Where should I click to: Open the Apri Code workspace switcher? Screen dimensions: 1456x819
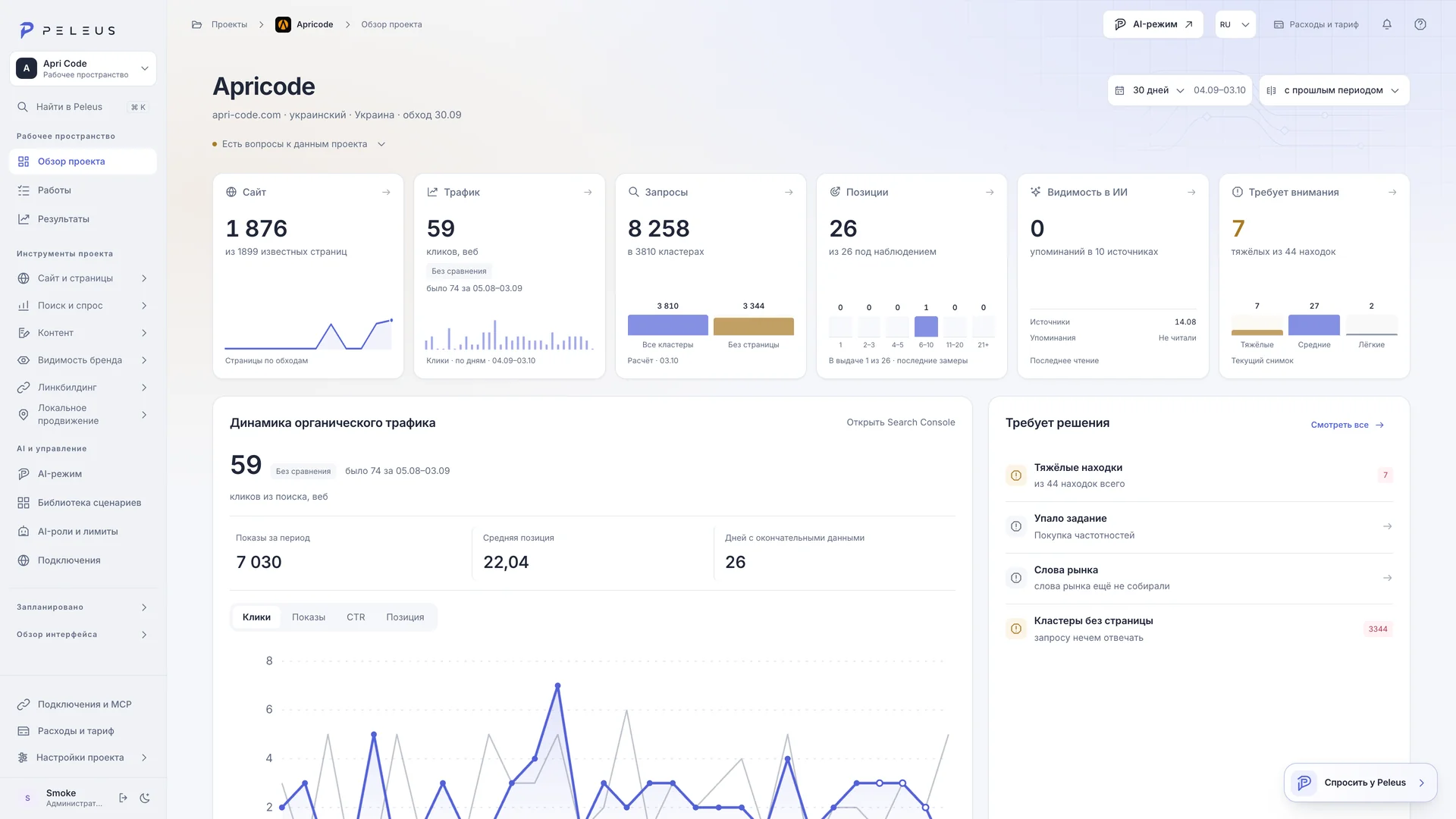click(x=83, y=69)
